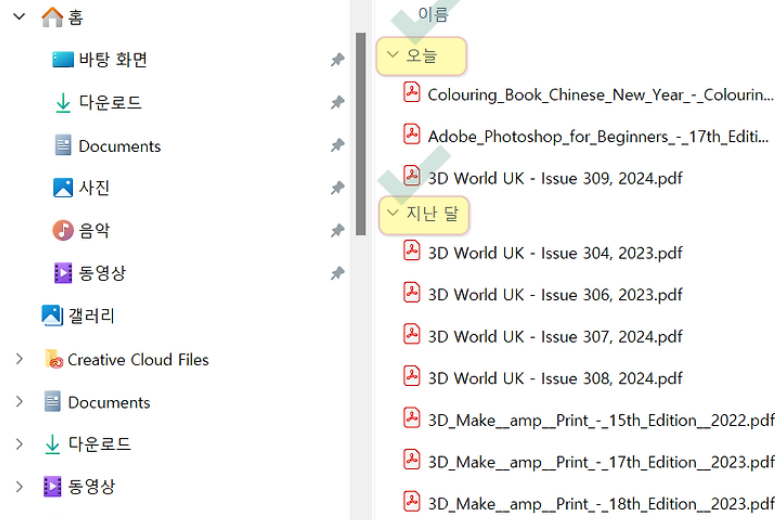Open the 사진 pictures icon

(x=63, y=188)
